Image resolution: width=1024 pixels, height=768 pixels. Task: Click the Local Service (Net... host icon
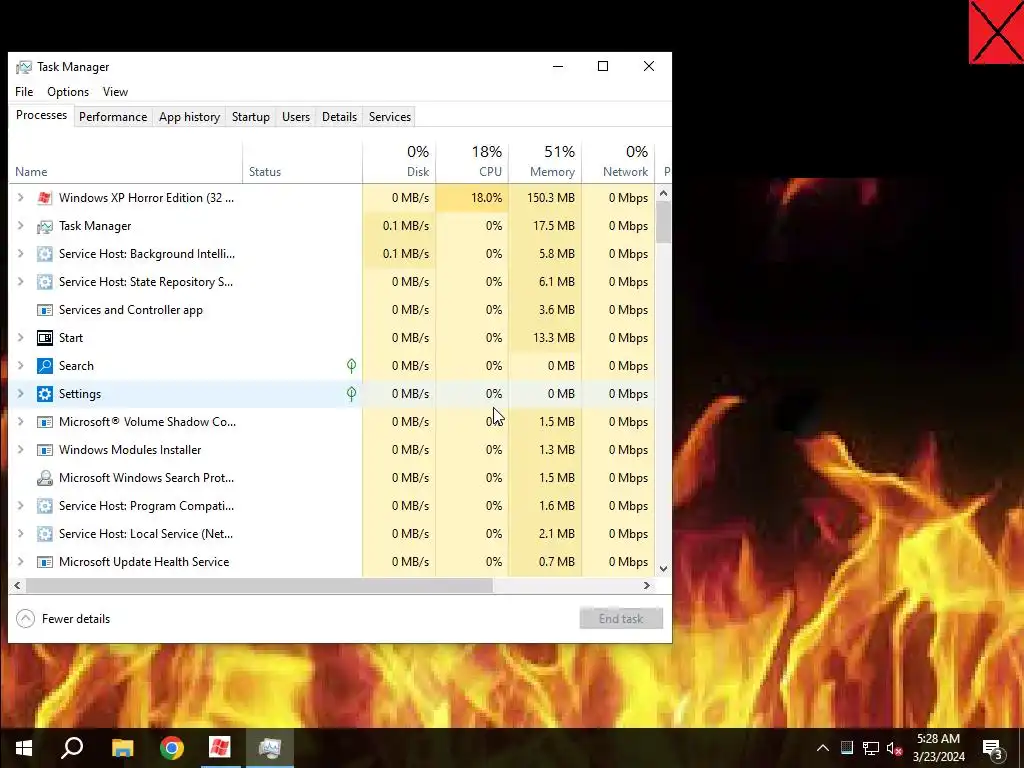(44, 535)
